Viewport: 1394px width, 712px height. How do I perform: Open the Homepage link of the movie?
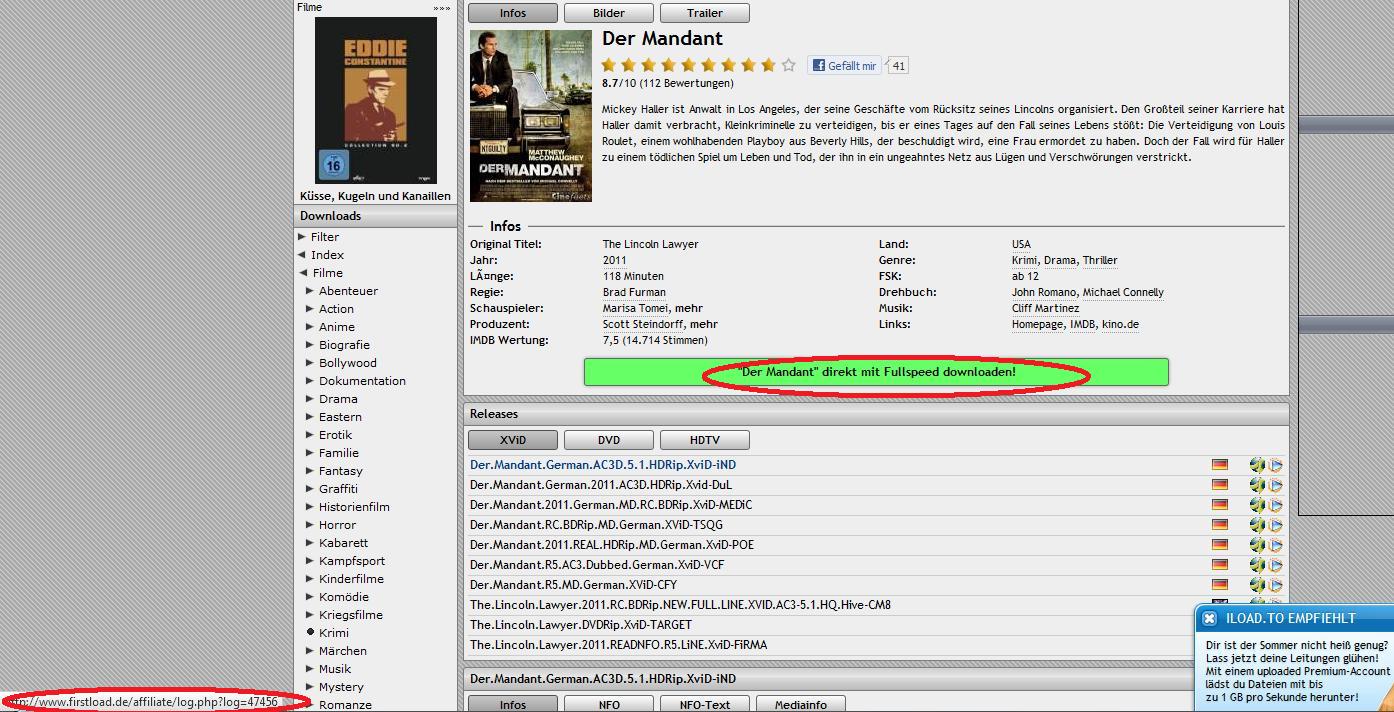pyautogui.click(x=1037, y=324)
